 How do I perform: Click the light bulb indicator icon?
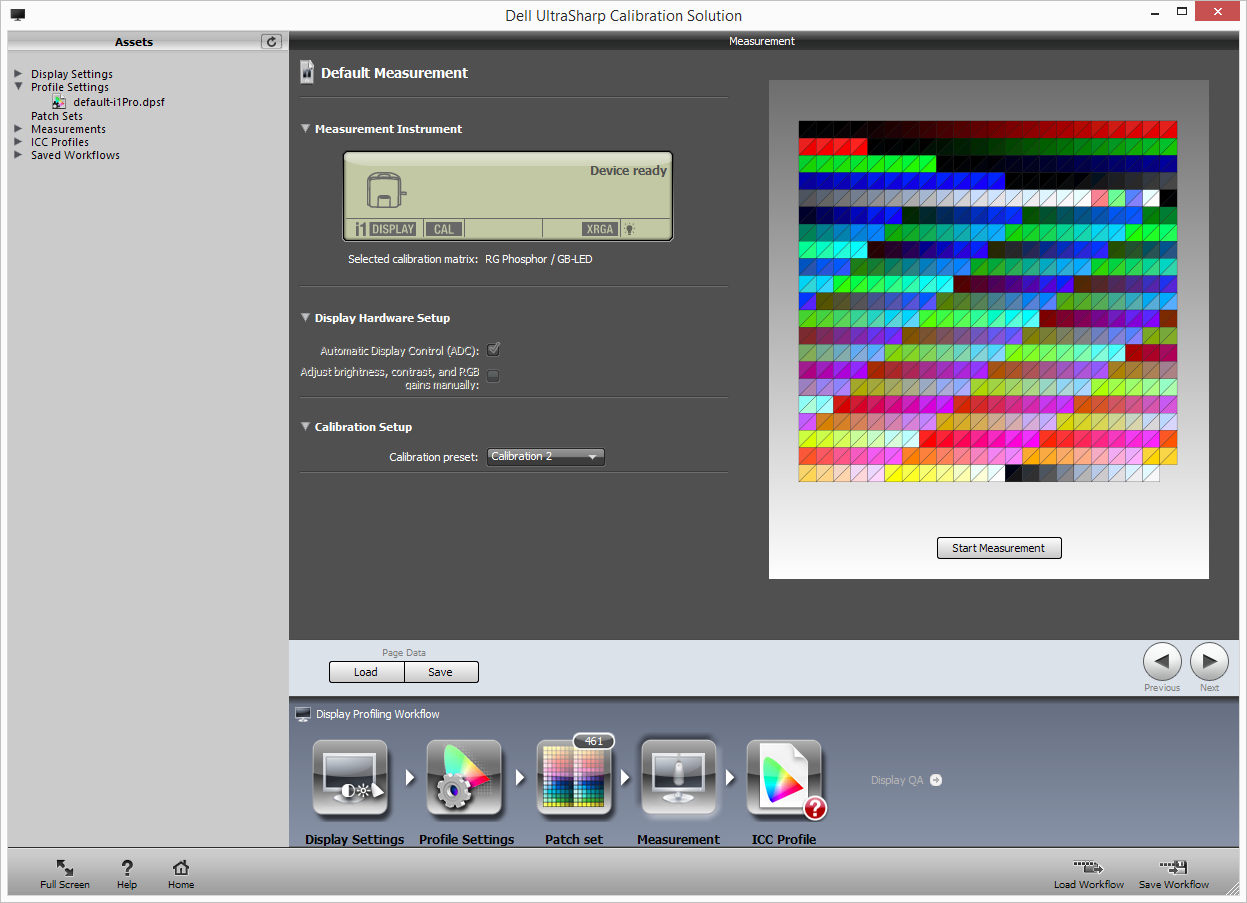tap(630, 229)
